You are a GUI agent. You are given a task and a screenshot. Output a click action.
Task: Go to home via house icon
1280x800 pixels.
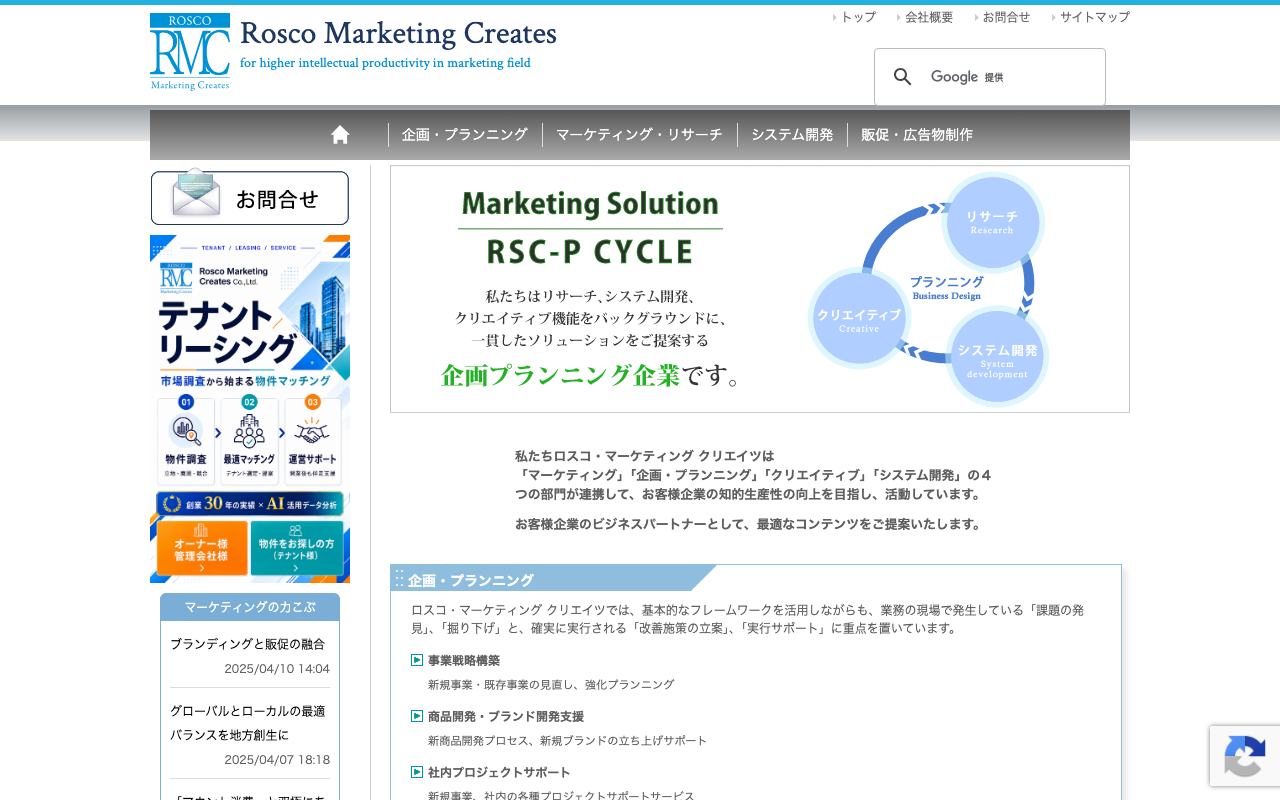pyautogui.click(x=340, y=135)
